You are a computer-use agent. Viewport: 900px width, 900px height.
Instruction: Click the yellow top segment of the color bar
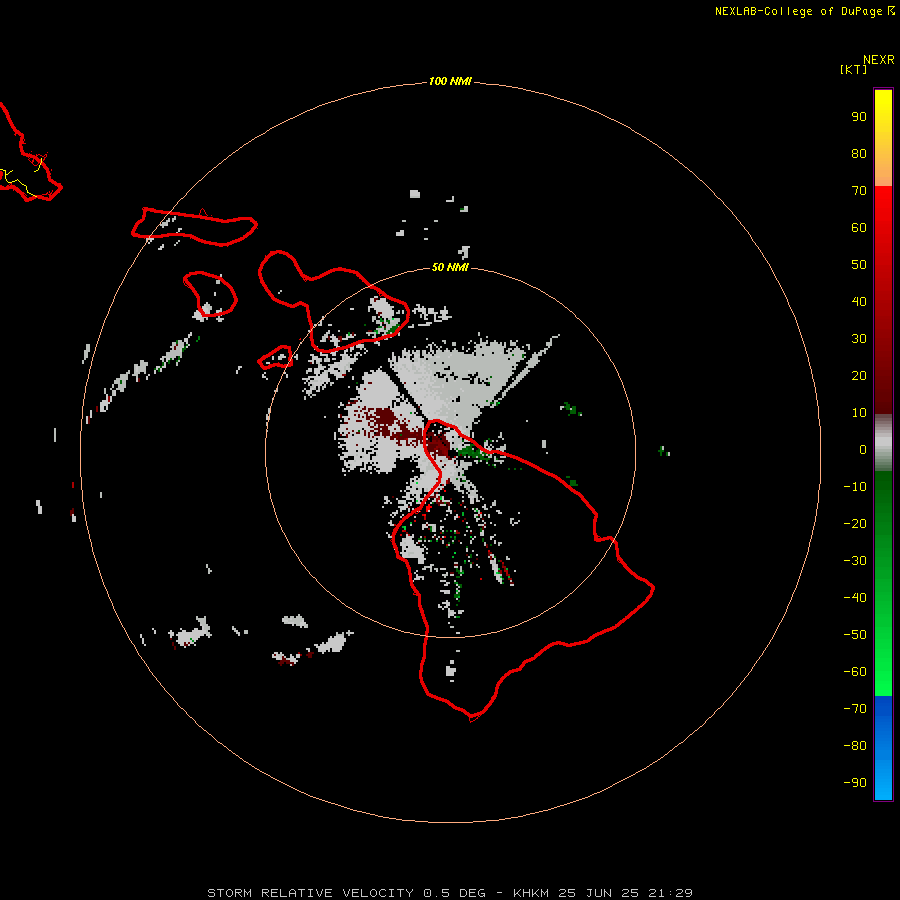[x=883, y=138]
